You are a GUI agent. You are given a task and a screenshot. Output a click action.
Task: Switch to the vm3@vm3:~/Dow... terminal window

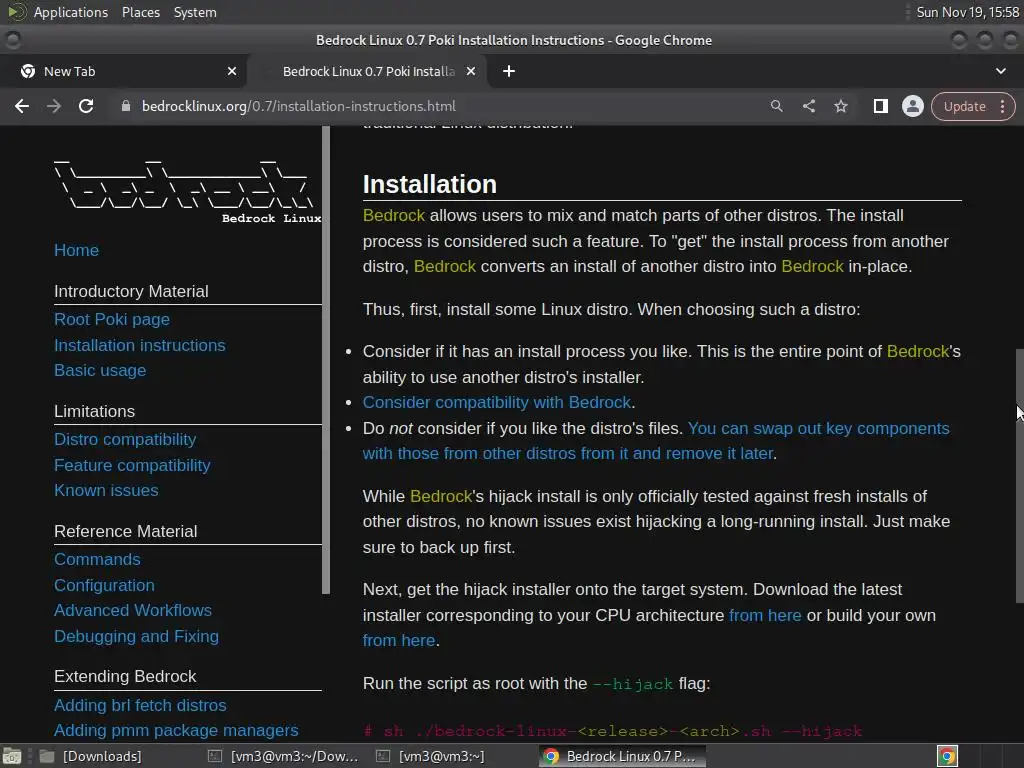click(283, 756)
